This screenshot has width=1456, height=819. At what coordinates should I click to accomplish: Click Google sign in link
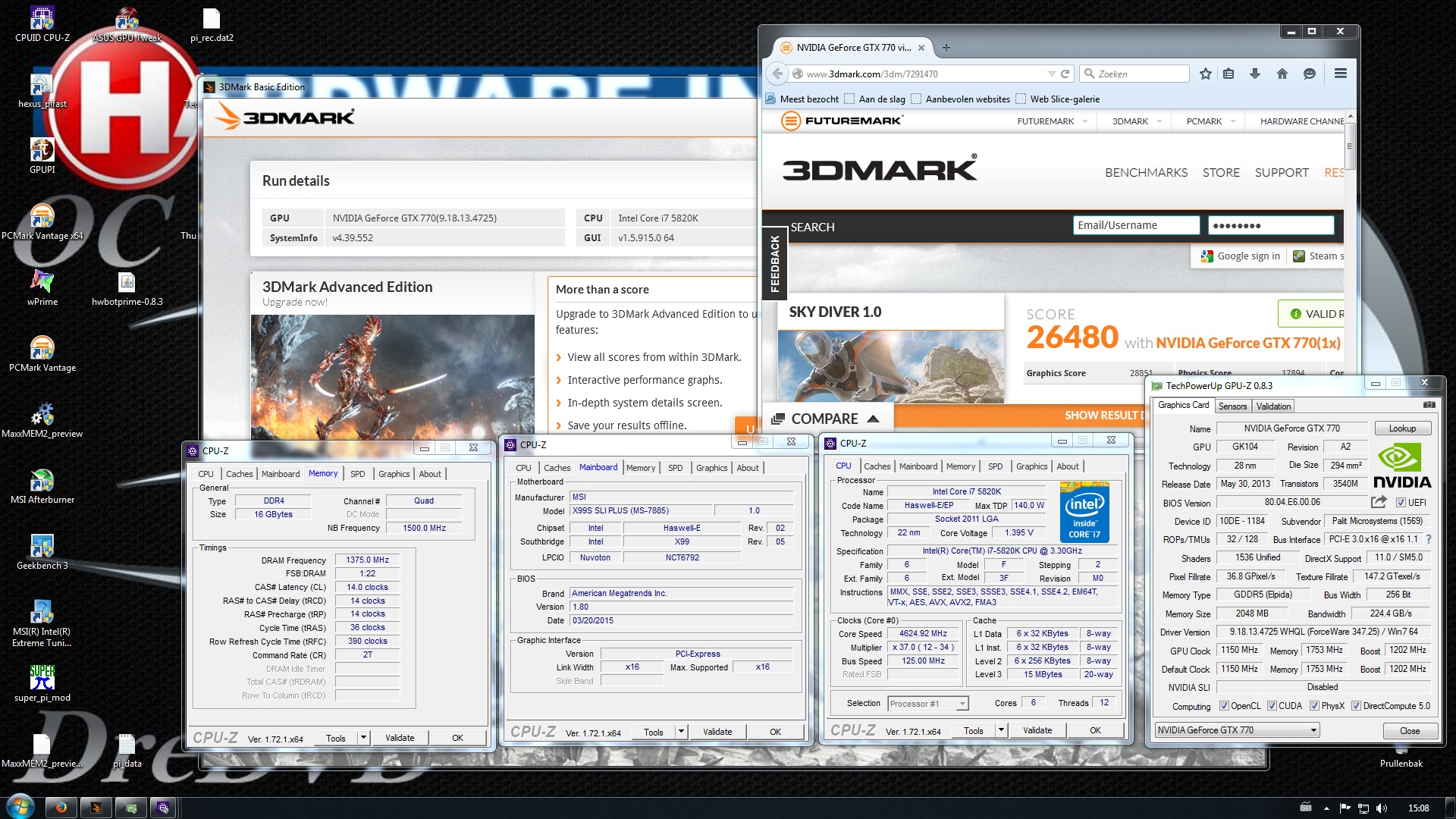pyautogui.click(x=1241, y=256)
